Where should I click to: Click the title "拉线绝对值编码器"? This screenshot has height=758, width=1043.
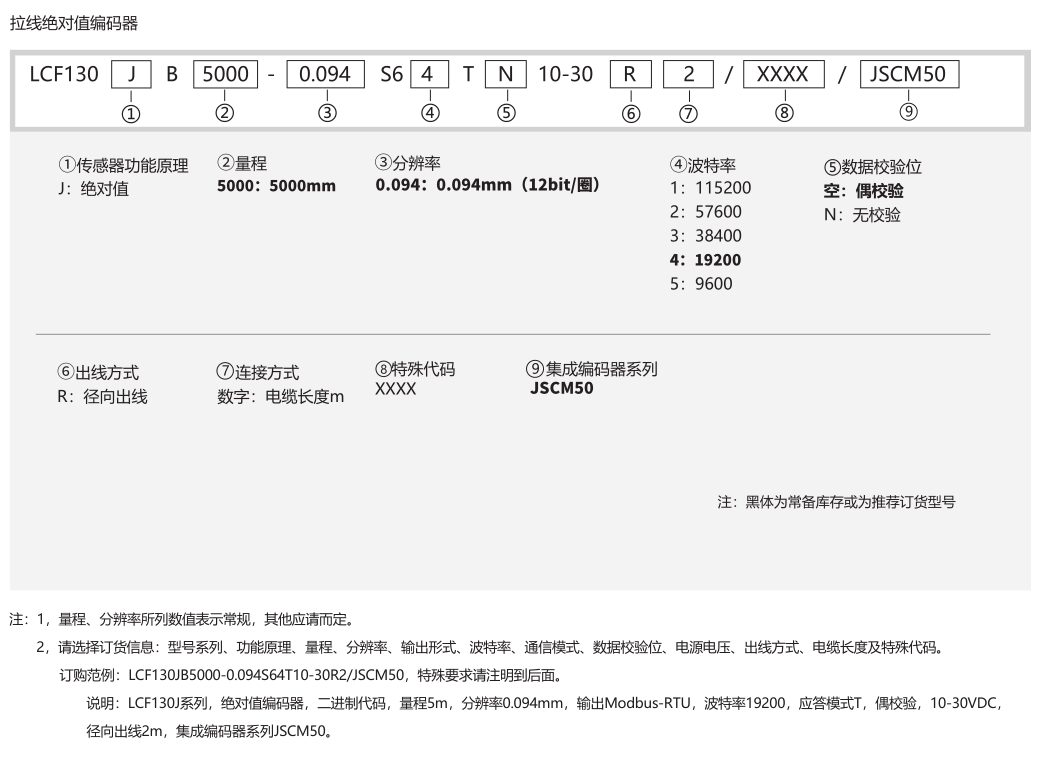tap(74, 23)
